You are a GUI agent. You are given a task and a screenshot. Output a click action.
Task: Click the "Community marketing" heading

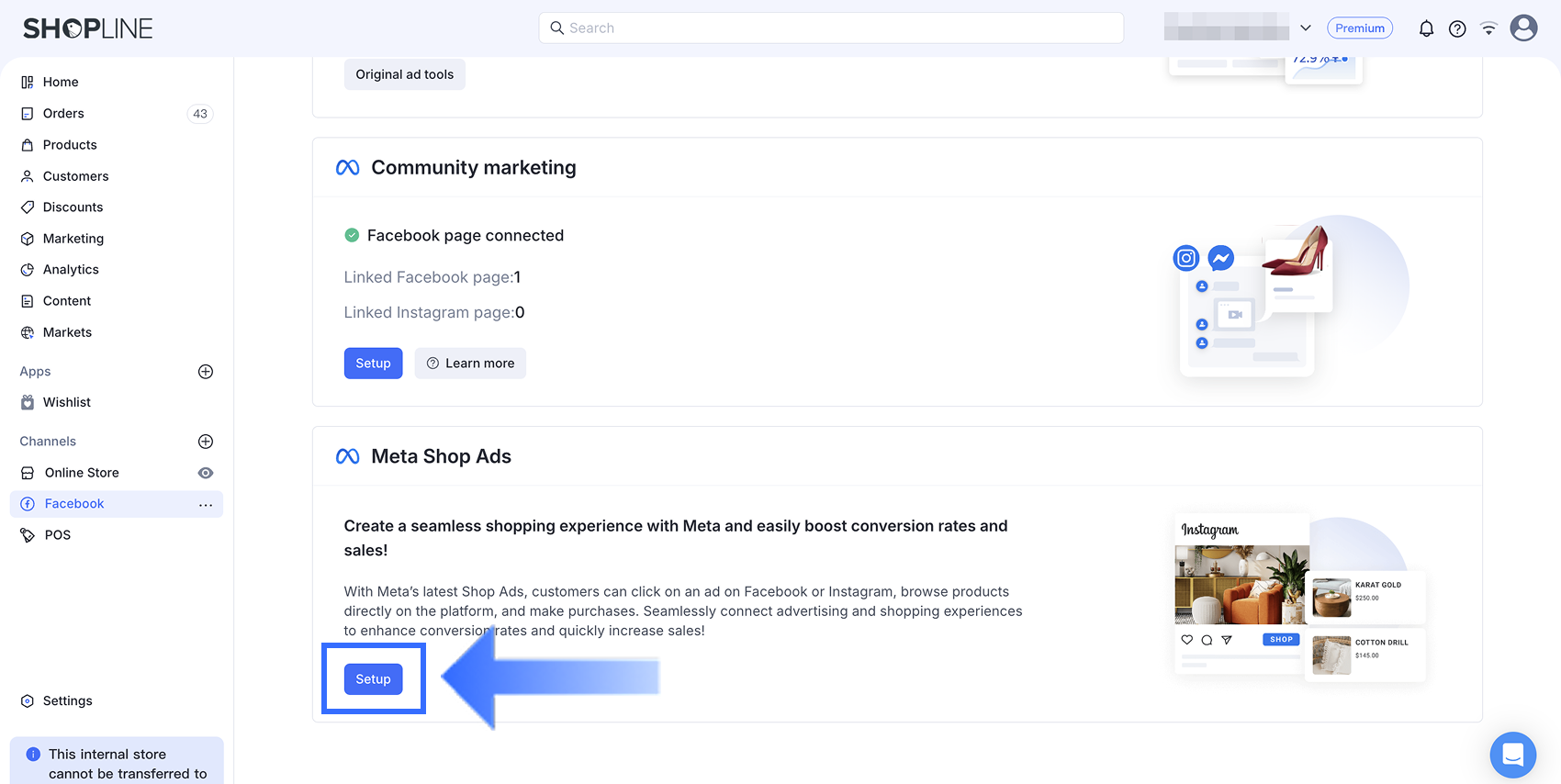pos(474,168)
